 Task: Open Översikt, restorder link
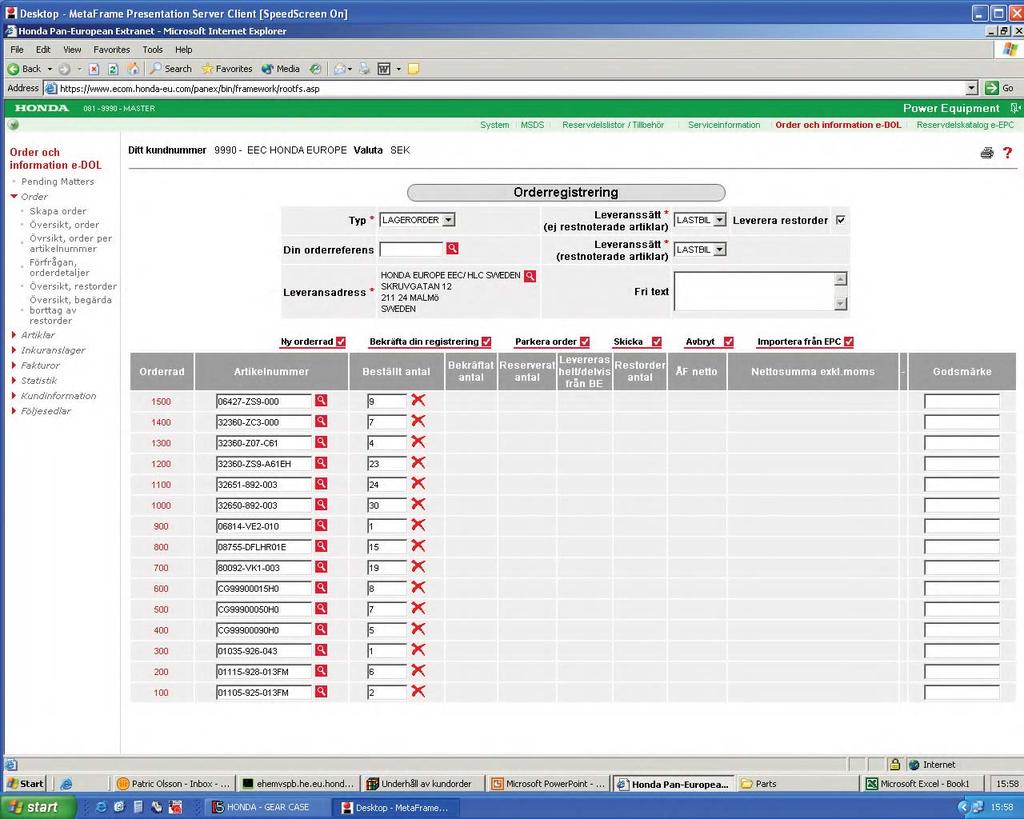73,286
